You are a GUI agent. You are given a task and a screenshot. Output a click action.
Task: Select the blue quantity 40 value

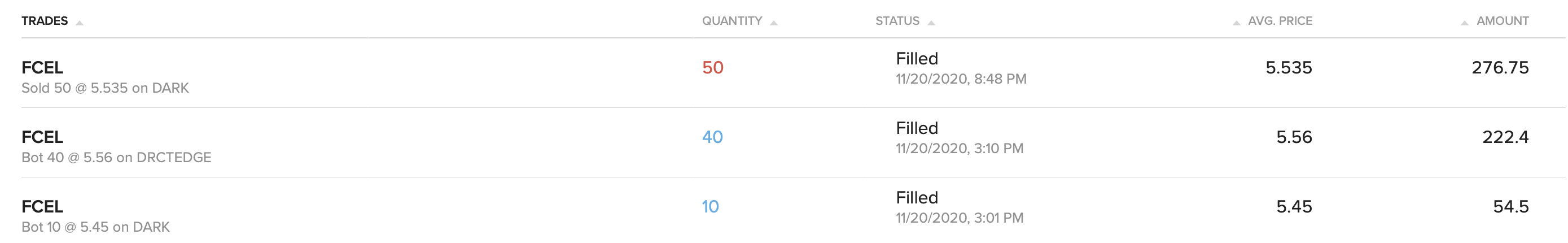[x=712, y=137]
